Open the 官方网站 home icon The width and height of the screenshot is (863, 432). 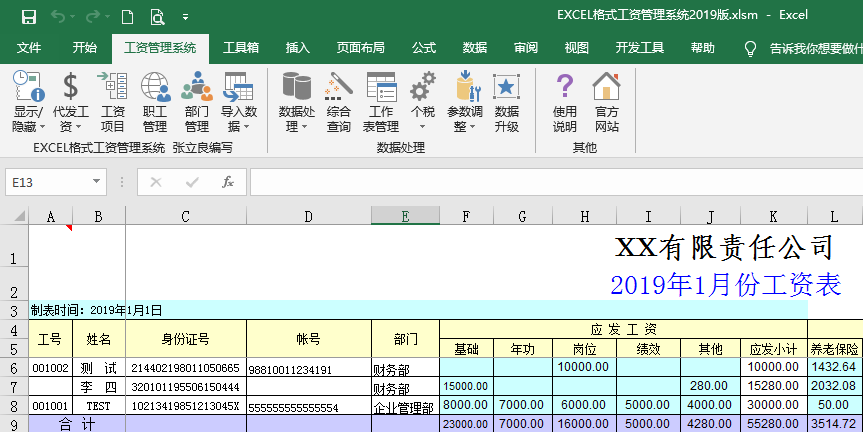click(x=607, y=102)
